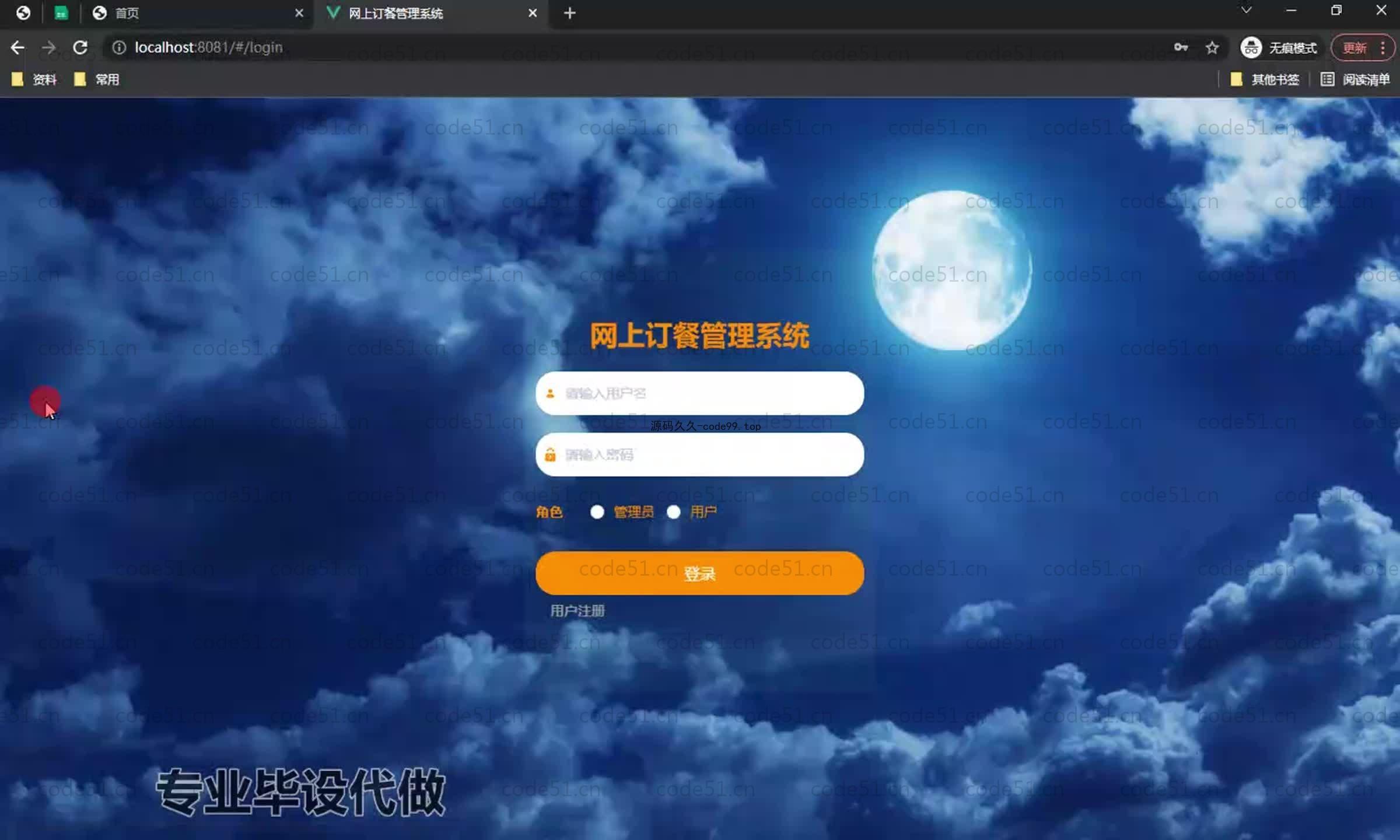Click the lock icon in the password field

[x=549, y=455]
